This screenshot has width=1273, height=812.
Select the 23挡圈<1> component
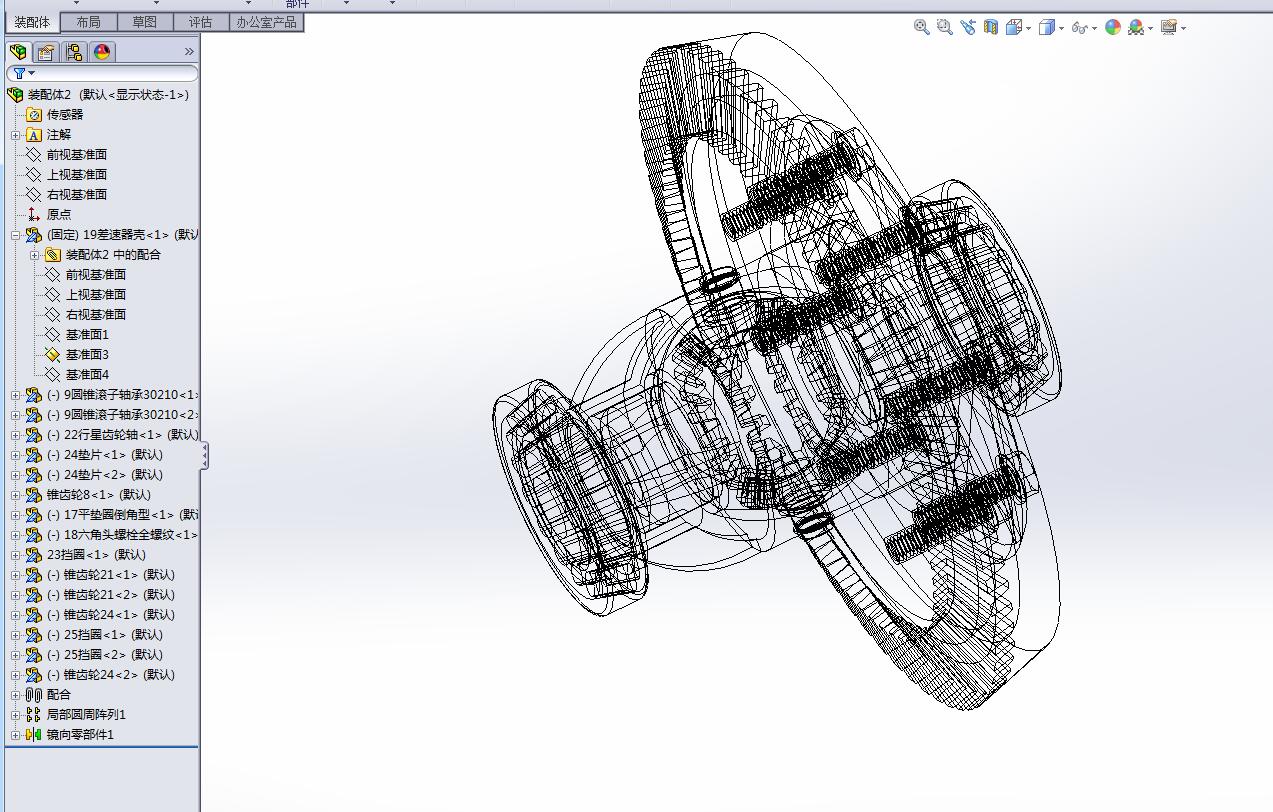96,554
